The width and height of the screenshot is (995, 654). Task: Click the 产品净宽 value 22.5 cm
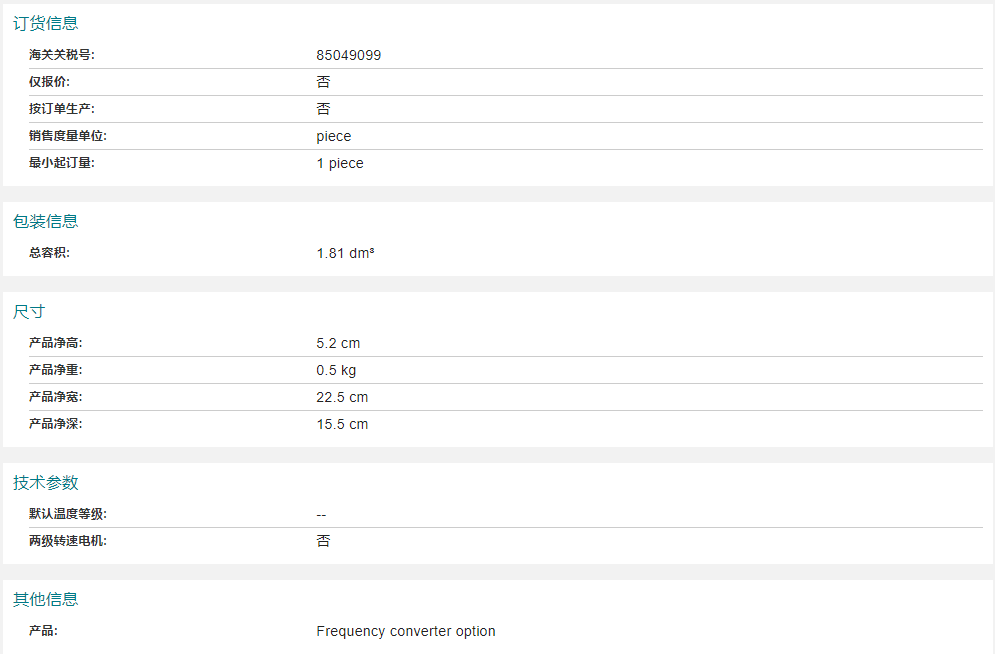[342, 397]
